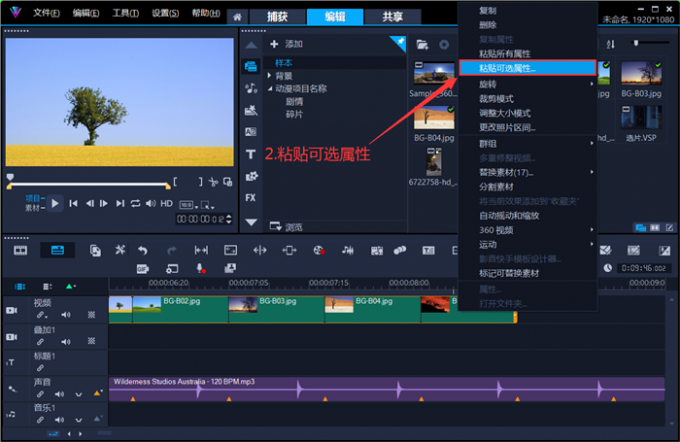
Task: Jump to the start of the preview
Action: click(x=73, y=203)
